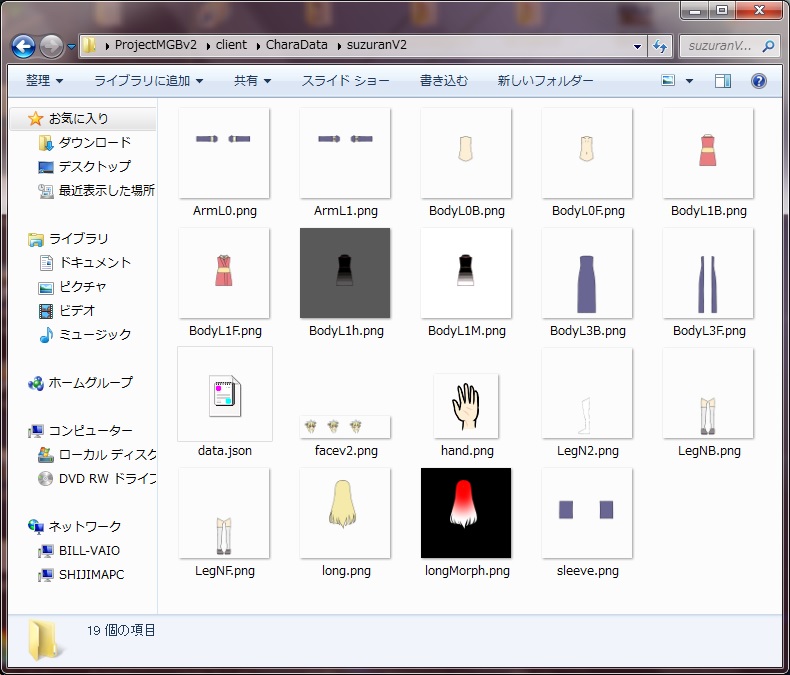Expand the ライブラリに追加 dropdown

click(x=148, y=81)
